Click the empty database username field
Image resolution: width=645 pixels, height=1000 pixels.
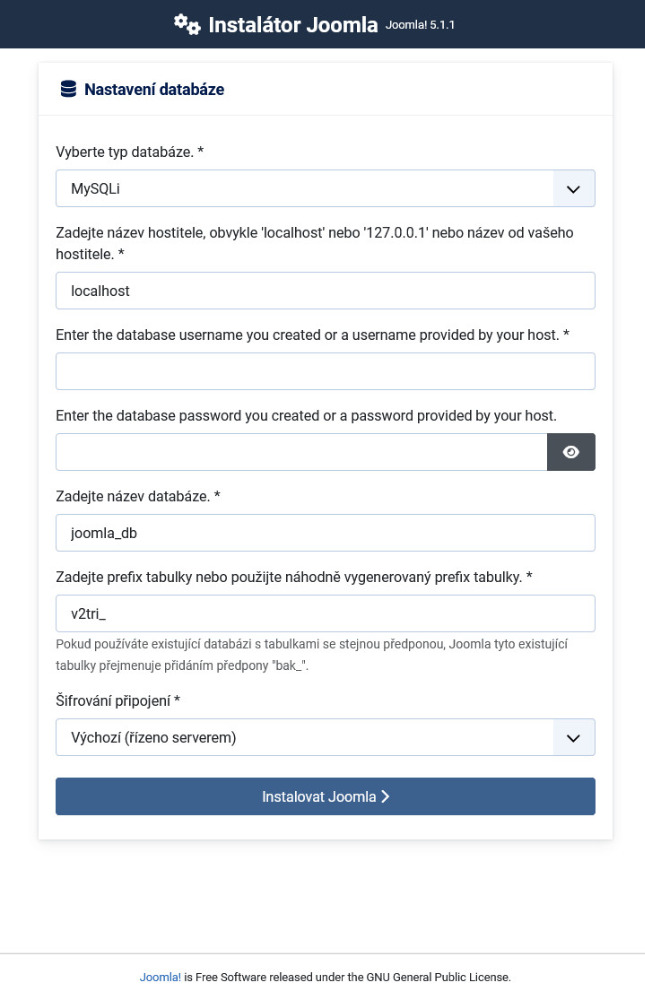click(x=325, y=371)
